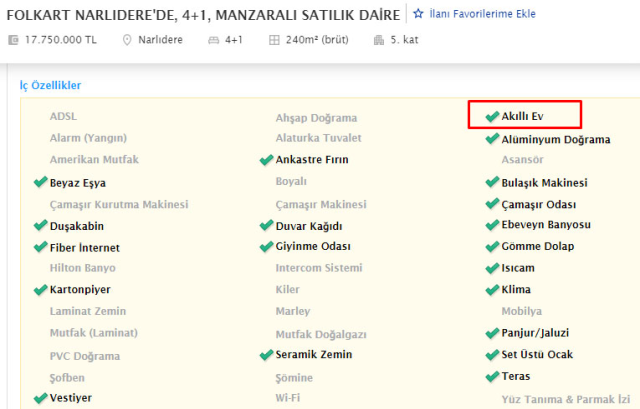Select the Fiber İnternet feature
The image size is (640, 409).
click(84, 247)
